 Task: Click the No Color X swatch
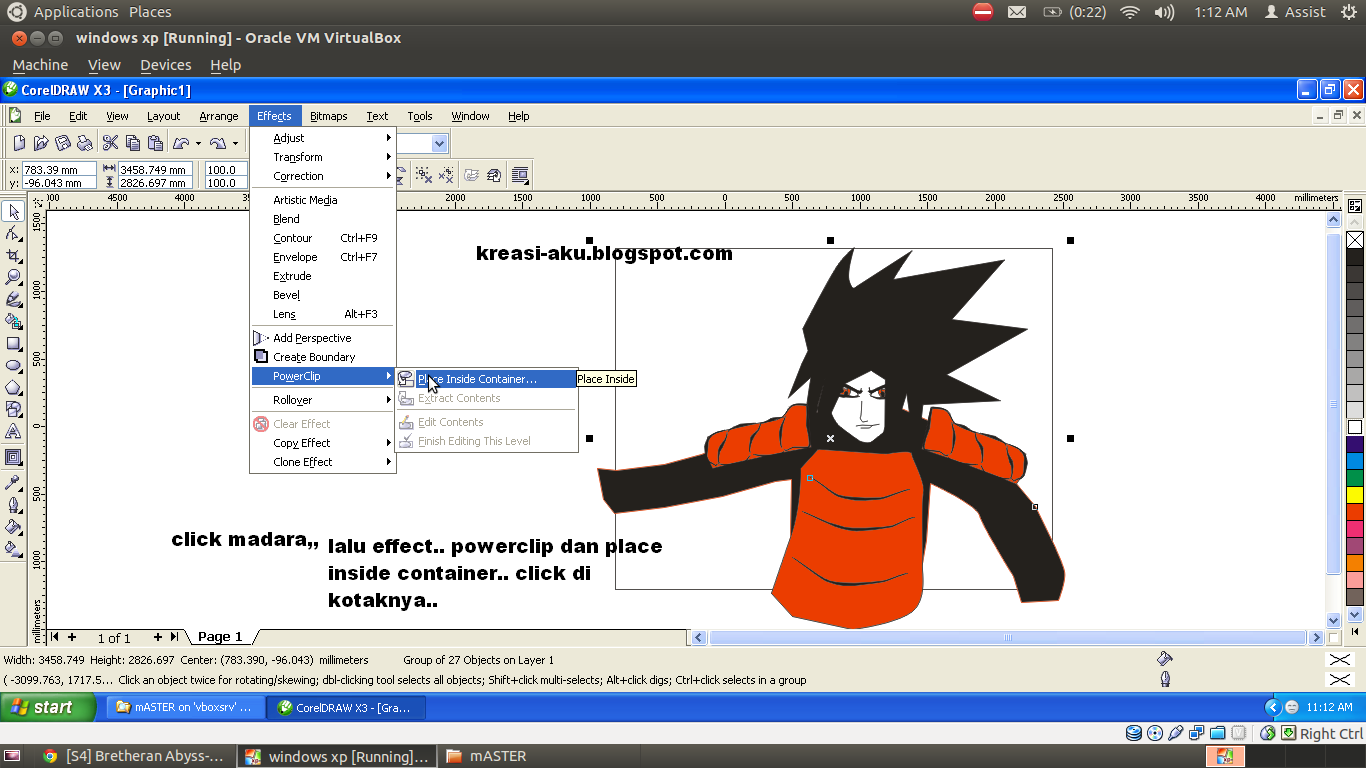pos(1355,240)
